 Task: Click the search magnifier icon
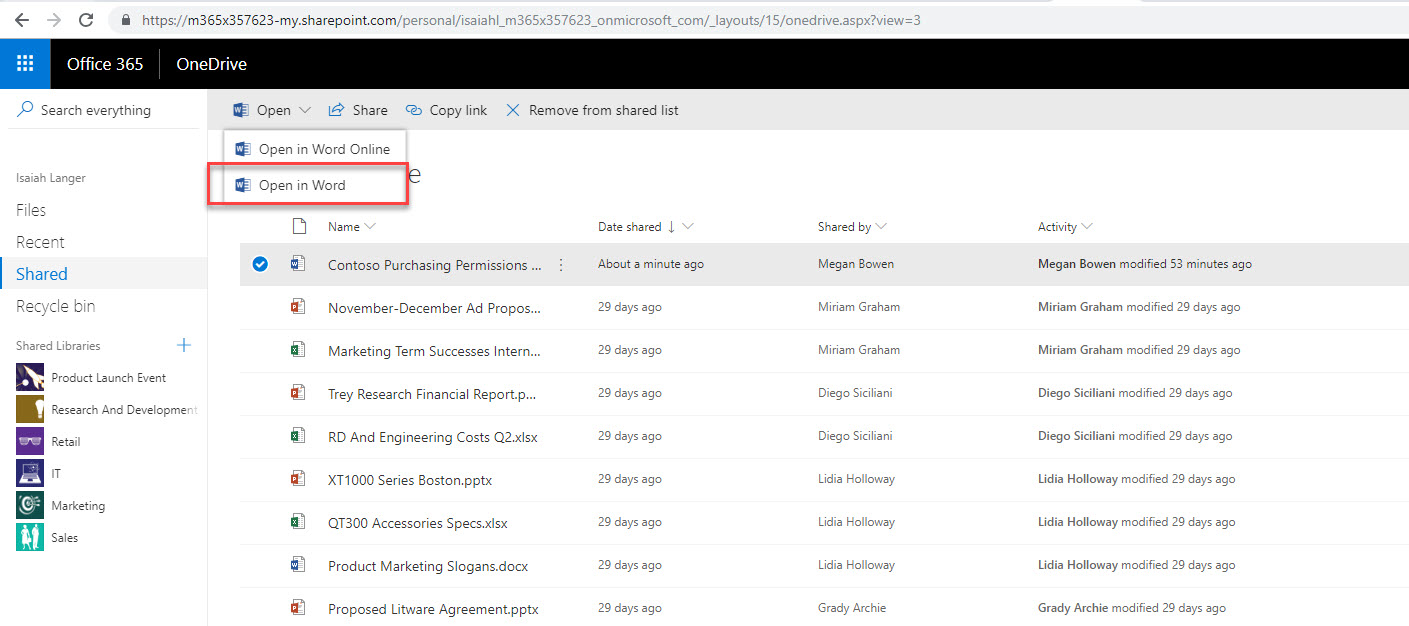point(25,109)
